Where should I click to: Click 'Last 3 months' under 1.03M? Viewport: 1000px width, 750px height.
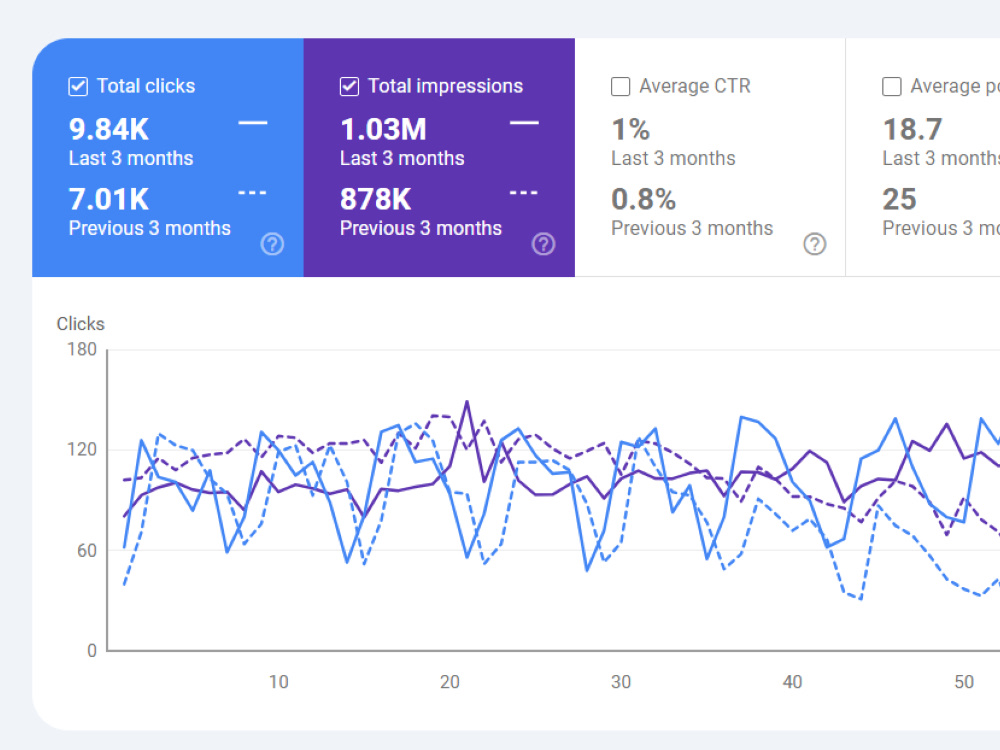point(402,158)
